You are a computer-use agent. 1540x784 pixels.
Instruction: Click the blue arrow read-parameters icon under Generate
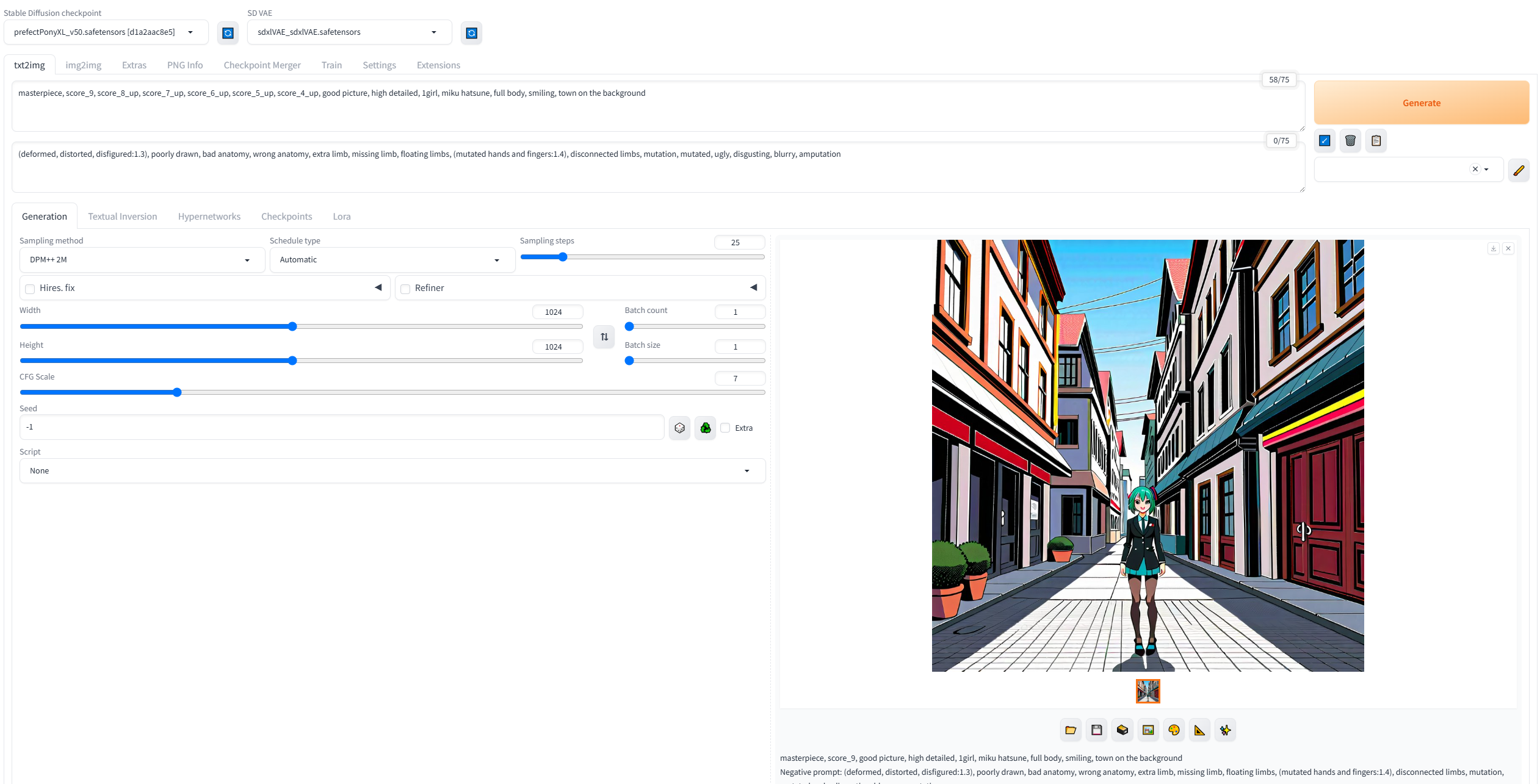pos(1325,141)
